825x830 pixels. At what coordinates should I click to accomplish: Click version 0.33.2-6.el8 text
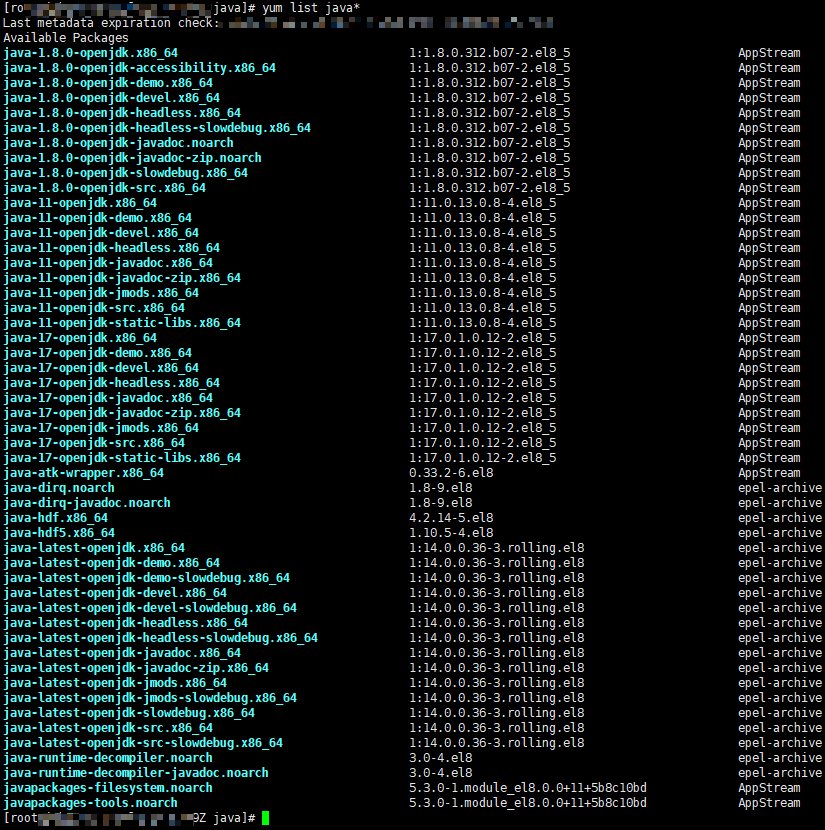click(x=451, y=473)
